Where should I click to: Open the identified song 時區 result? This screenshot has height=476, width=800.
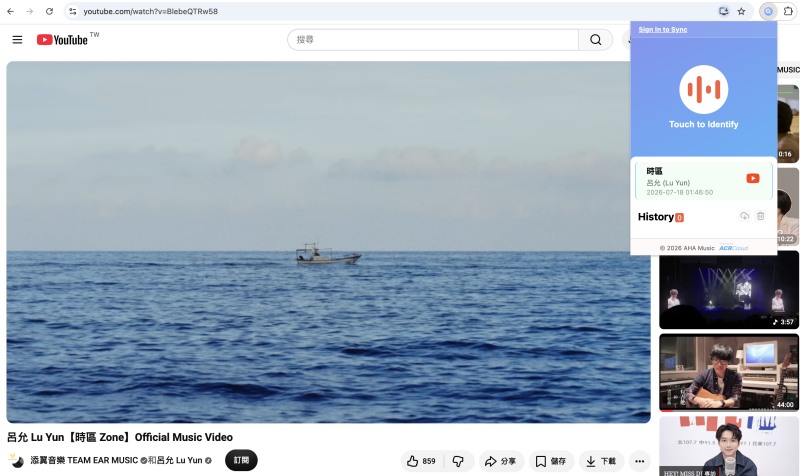click(x=704, y=181)
